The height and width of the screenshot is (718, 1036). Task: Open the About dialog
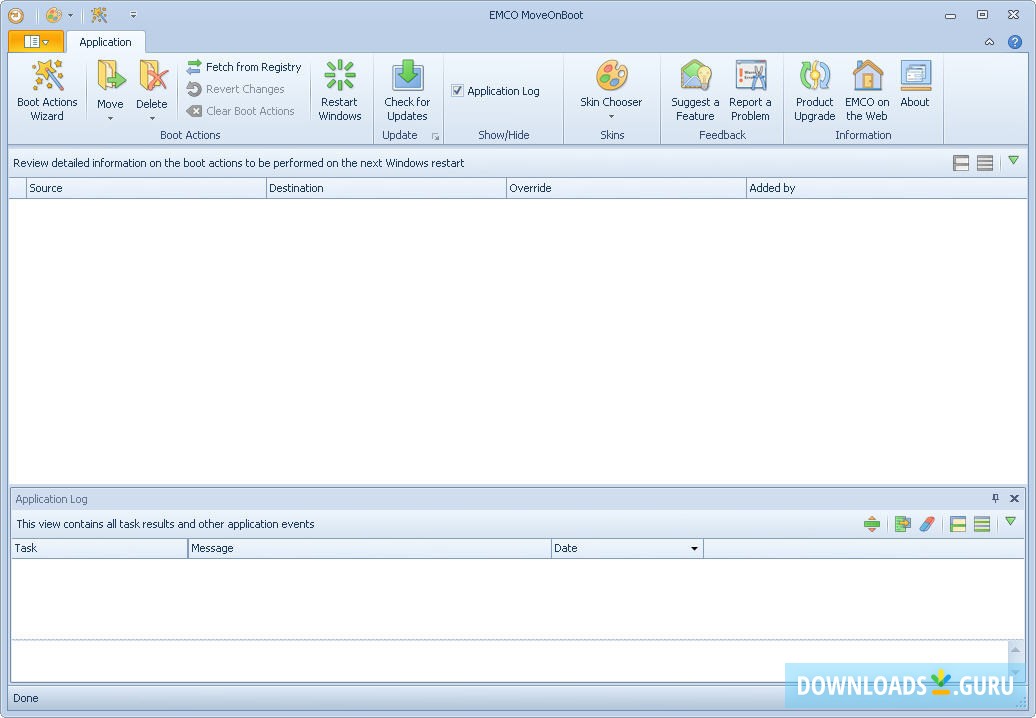click(x=915, y=84)
